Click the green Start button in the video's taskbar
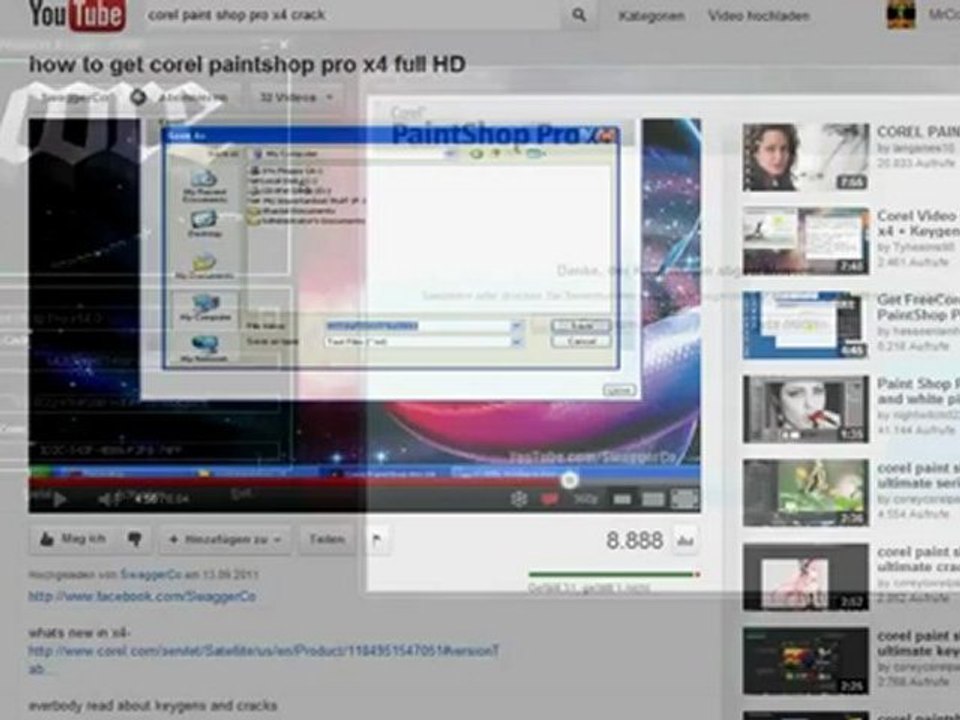 40,473
